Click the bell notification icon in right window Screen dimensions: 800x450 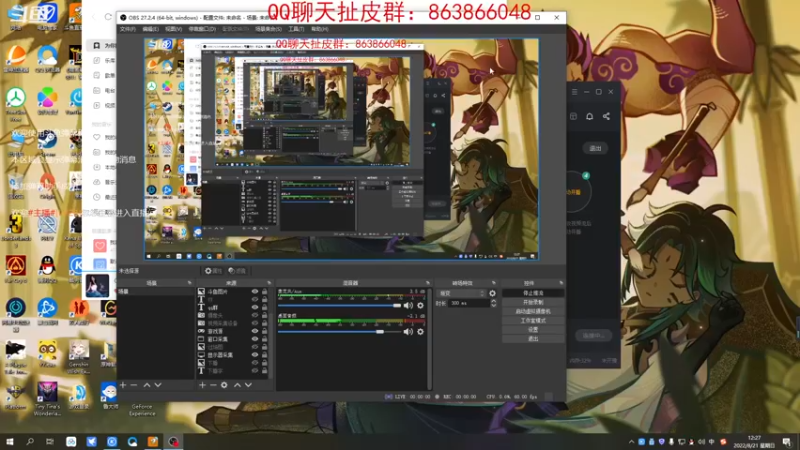click(589, 116)
